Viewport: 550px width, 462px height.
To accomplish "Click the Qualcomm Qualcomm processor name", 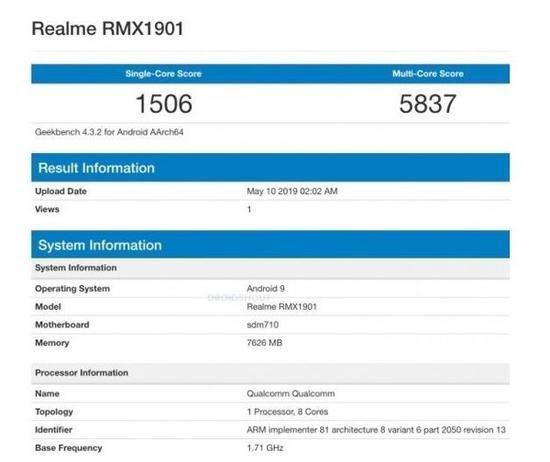I will coord(291,394).
